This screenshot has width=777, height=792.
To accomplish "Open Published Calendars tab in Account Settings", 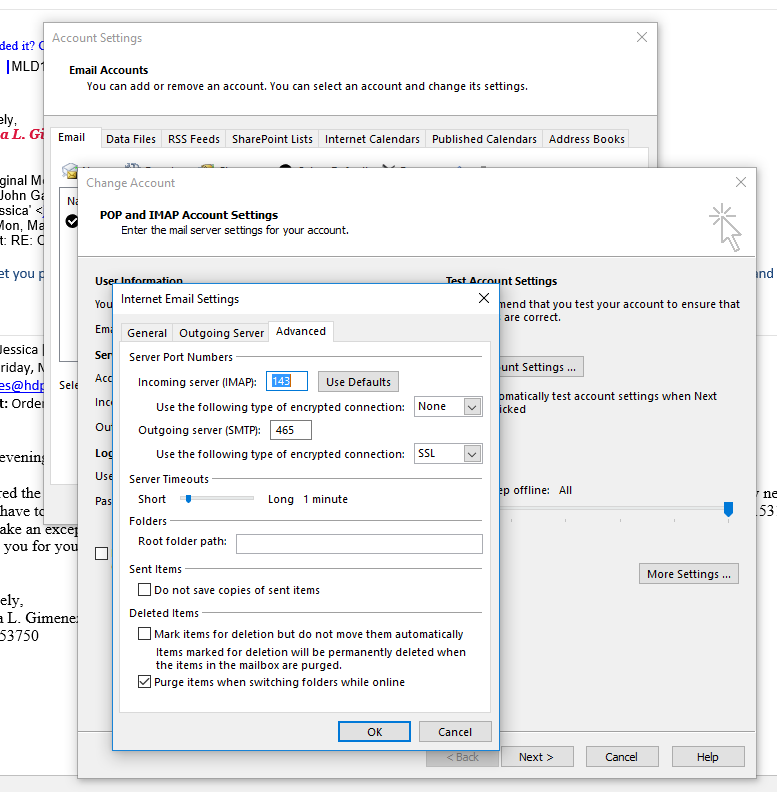I will coord(484,139).
